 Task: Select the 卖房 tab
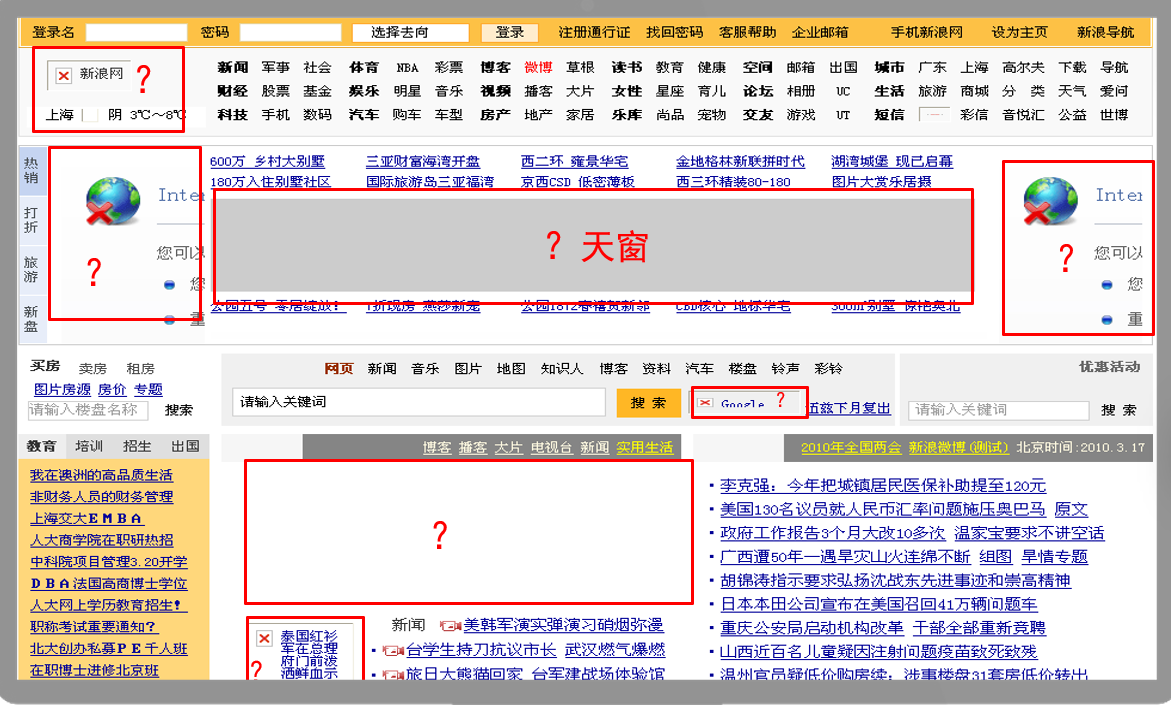[x=93, y=369]
